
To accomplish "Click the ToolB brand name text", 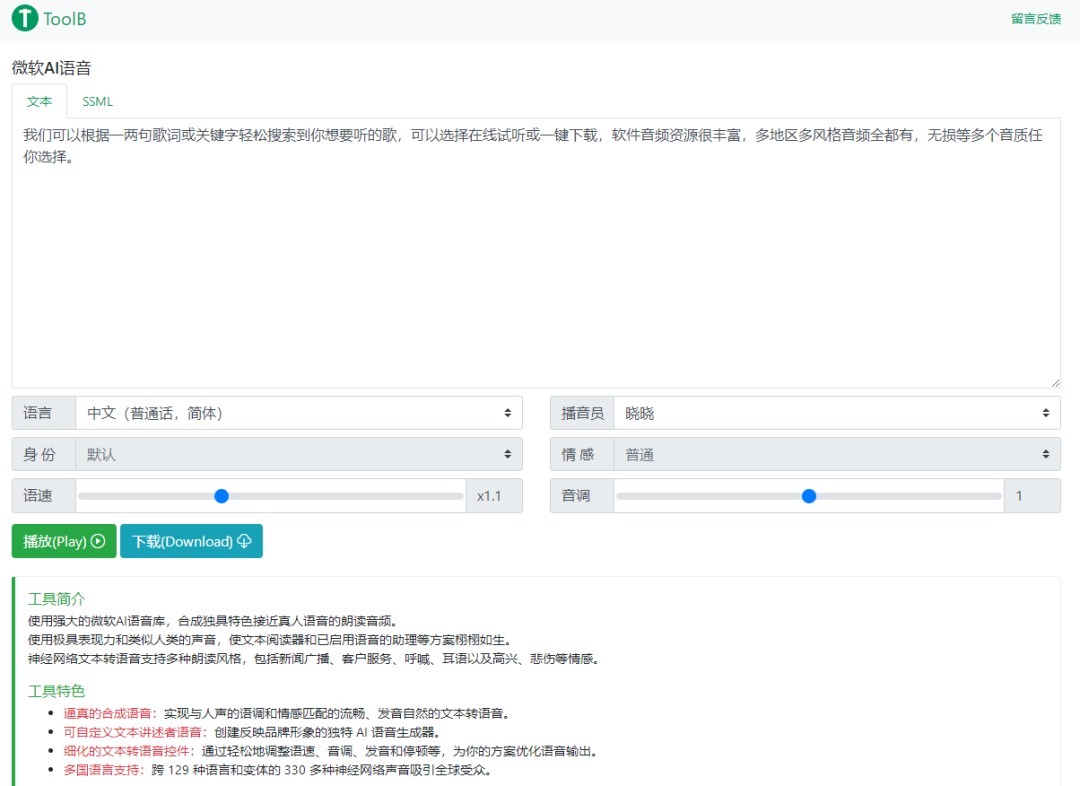I will tap(65, 18).
